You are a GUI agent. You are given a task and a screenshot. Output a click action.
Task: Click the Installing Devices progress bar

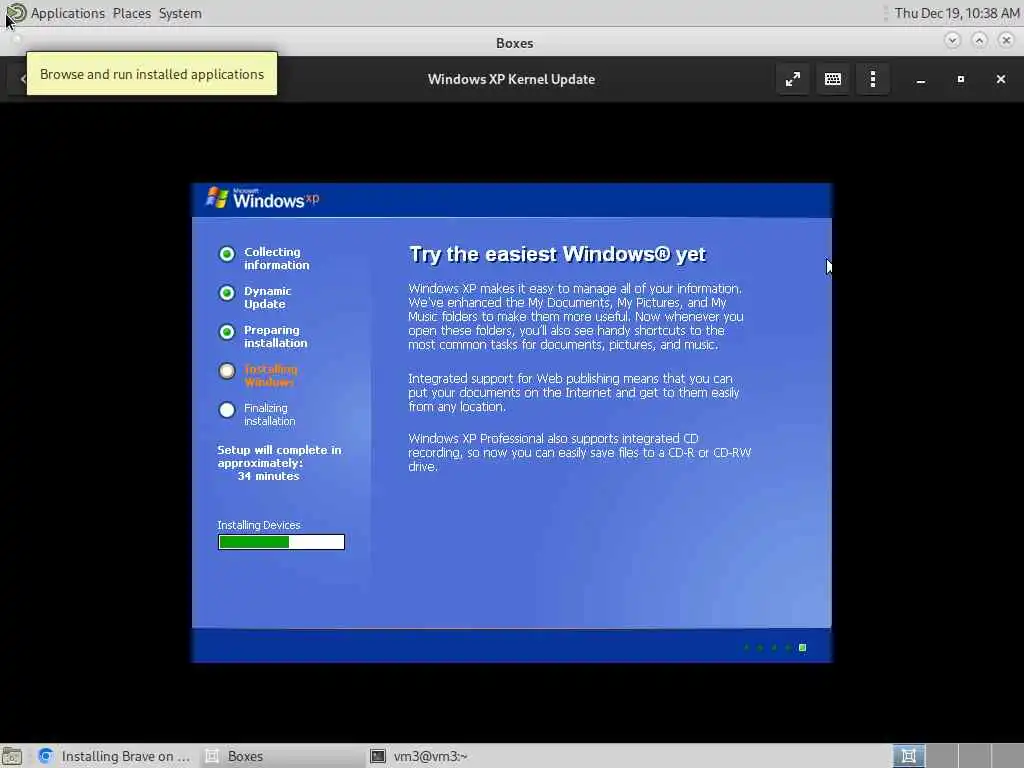[x=281, y=542]
